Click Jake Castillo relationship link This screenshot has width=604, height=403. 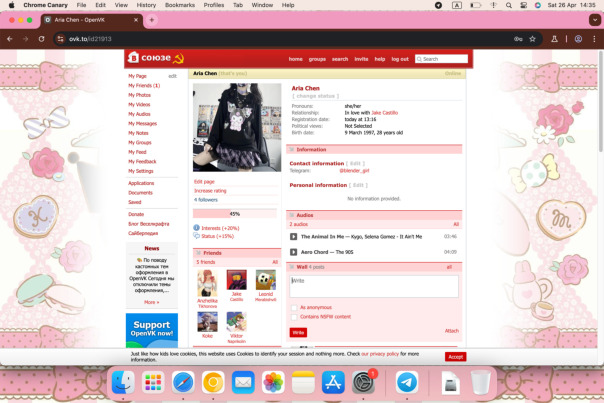(384, 113)
